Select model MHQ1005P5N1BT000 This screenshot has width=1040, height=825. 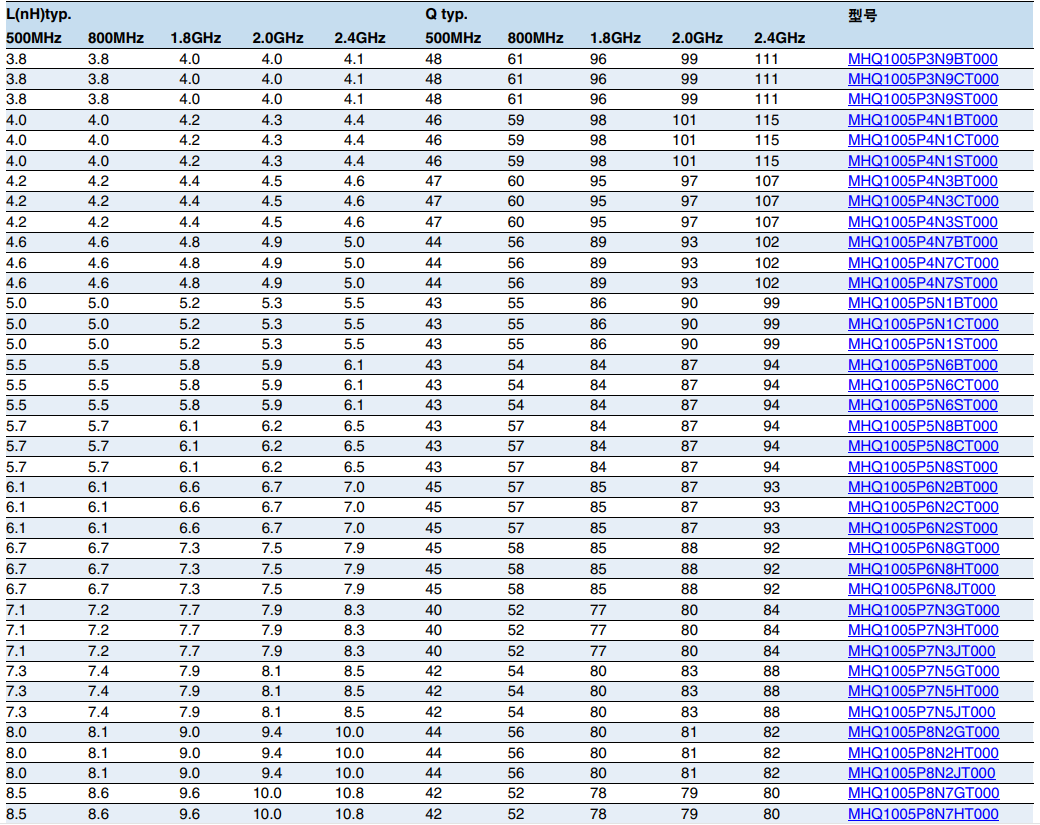pyautogui.click(x=923, y=303)
